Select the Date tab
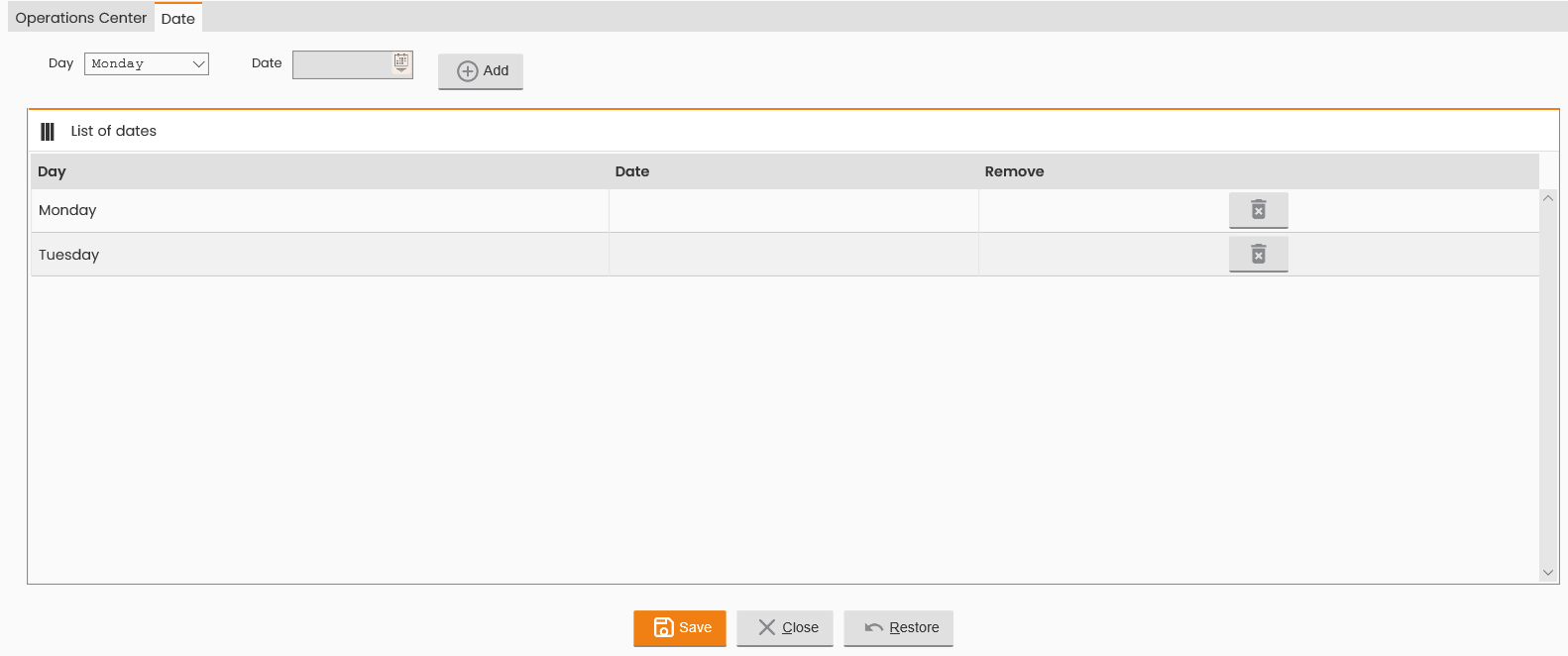This screenshot has height=656, width=1568. pos(178,18)
